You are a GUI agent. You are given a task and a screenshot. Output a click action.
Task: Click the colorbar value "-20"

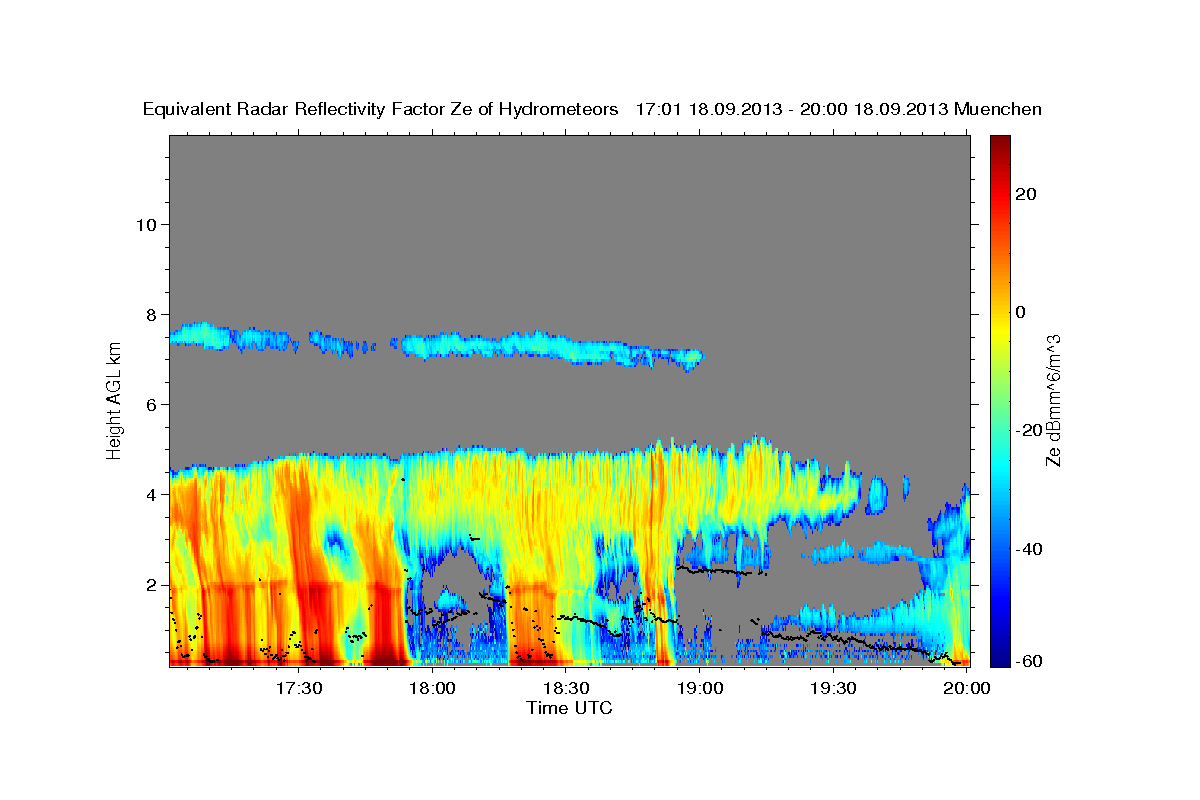click(x=1030, y=430)
